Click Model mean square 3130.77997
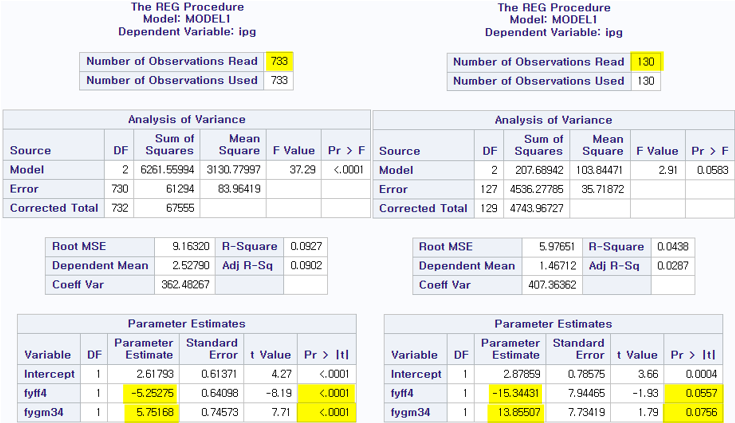The width and height of the screenshot is (735, 423). tap(233, 169)
